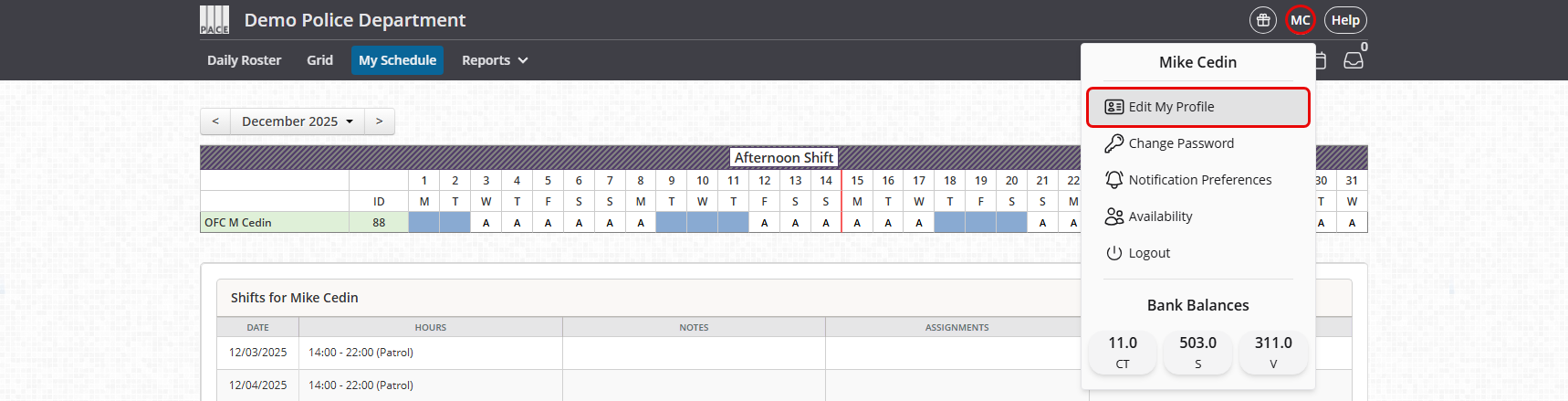This screenshot has height=401, width=1568.
Task: Open Notification Preferences
Action: [1198, 180]
